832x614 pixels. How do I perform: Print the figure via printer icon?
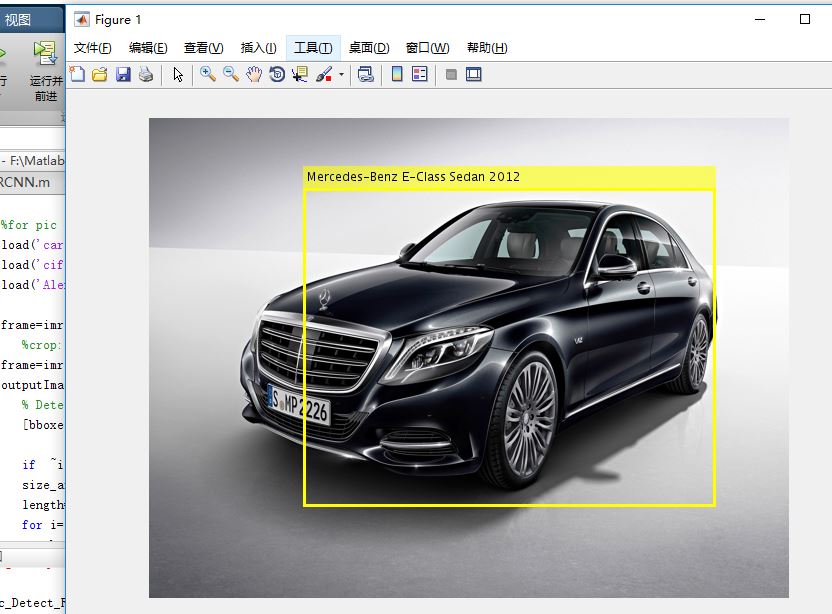tap(146, 74)
